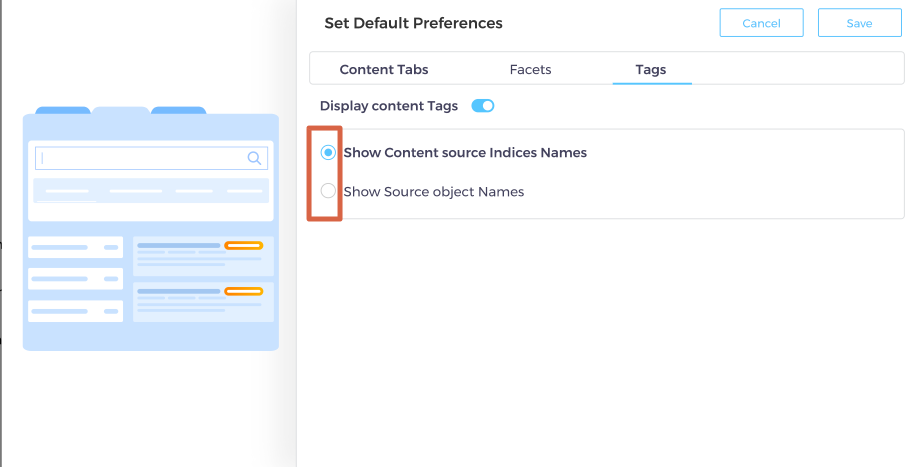Select the Show Source object Names radio button

[x=328, y=191]
